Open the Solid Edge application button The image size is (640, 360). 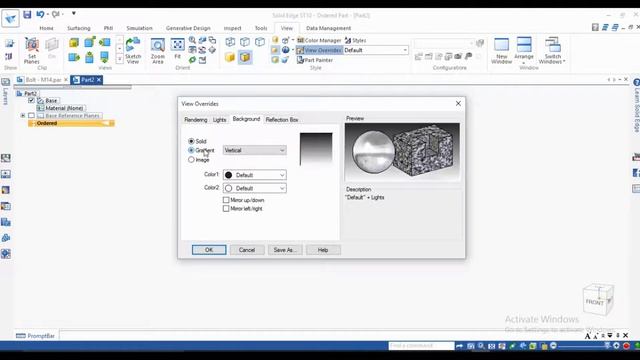(10, 18)
